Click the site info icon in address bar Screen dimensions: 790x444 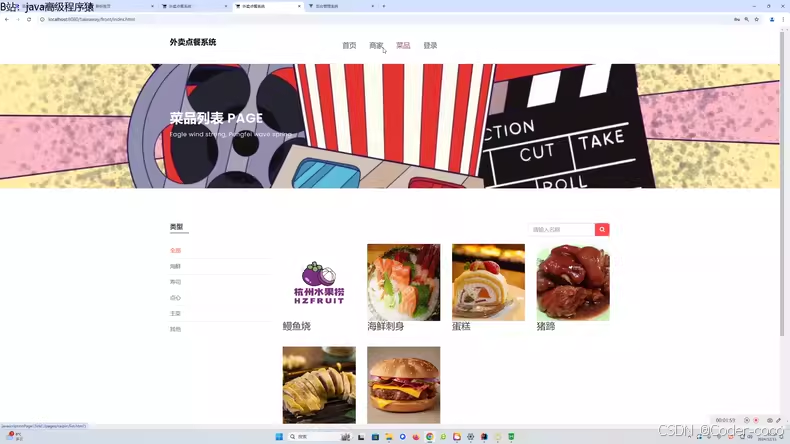pyautogui.click(x=42, y=19)
